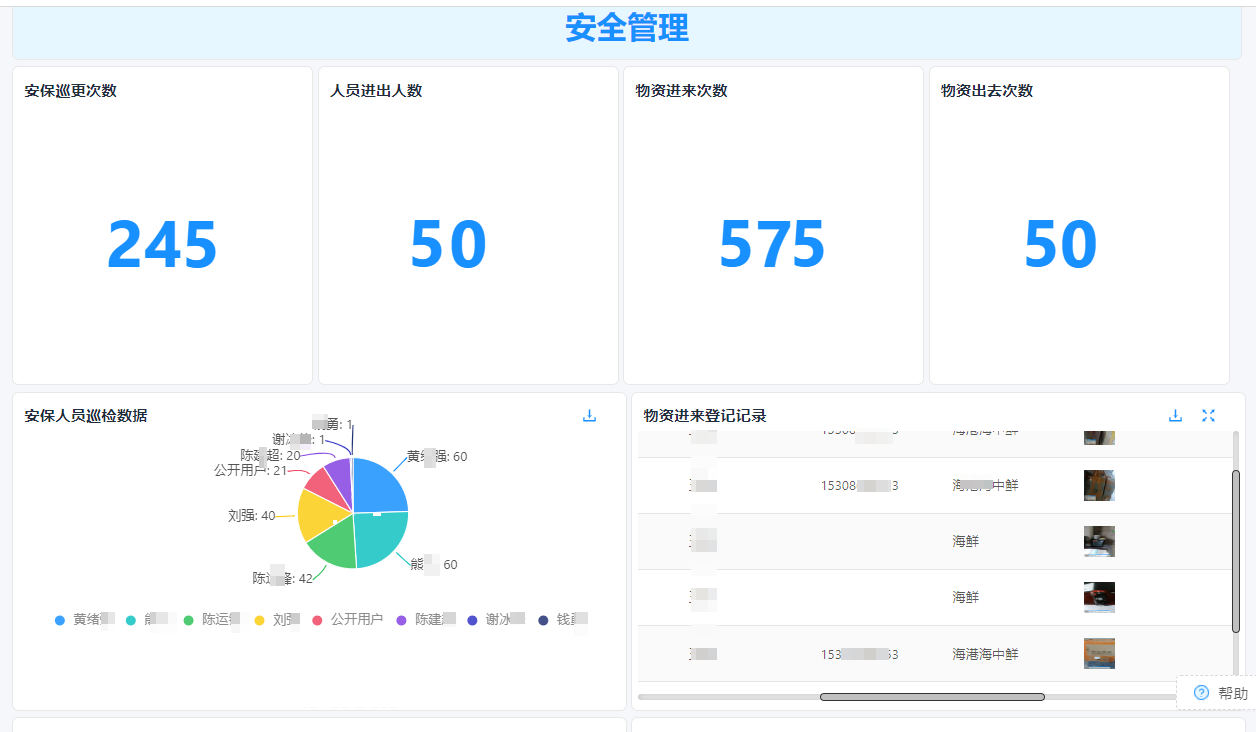The width and height of the screenshot is (1256, 732).
Task: Click the 陈运峰: 42 slice label
Action: point(280,576)
